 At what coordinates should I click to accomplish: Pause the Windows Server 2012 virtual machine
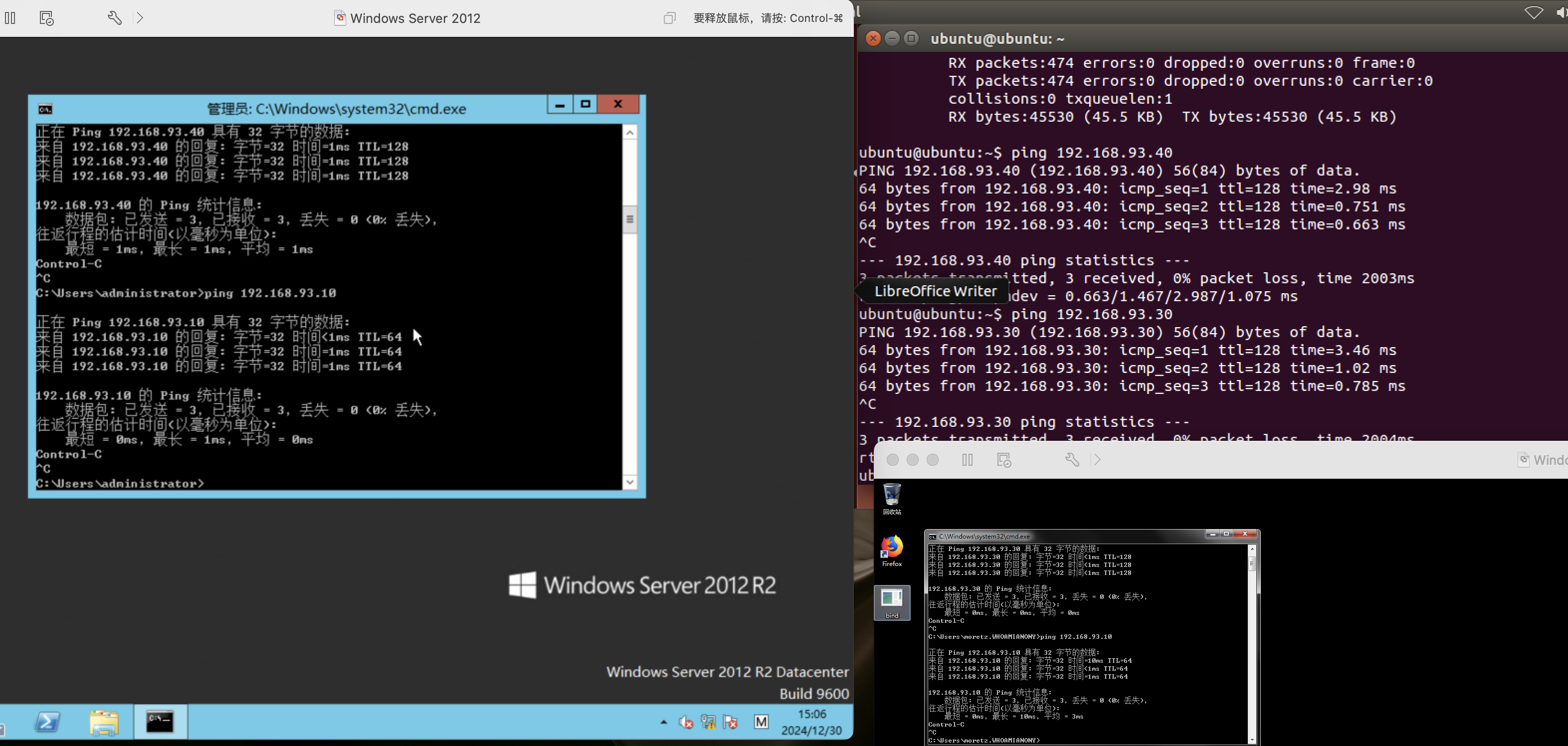coord(10,17)
